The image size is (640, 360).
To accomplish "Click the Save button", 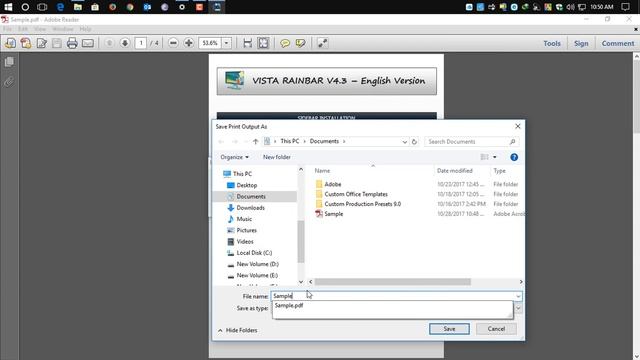I will coord(449,329).
